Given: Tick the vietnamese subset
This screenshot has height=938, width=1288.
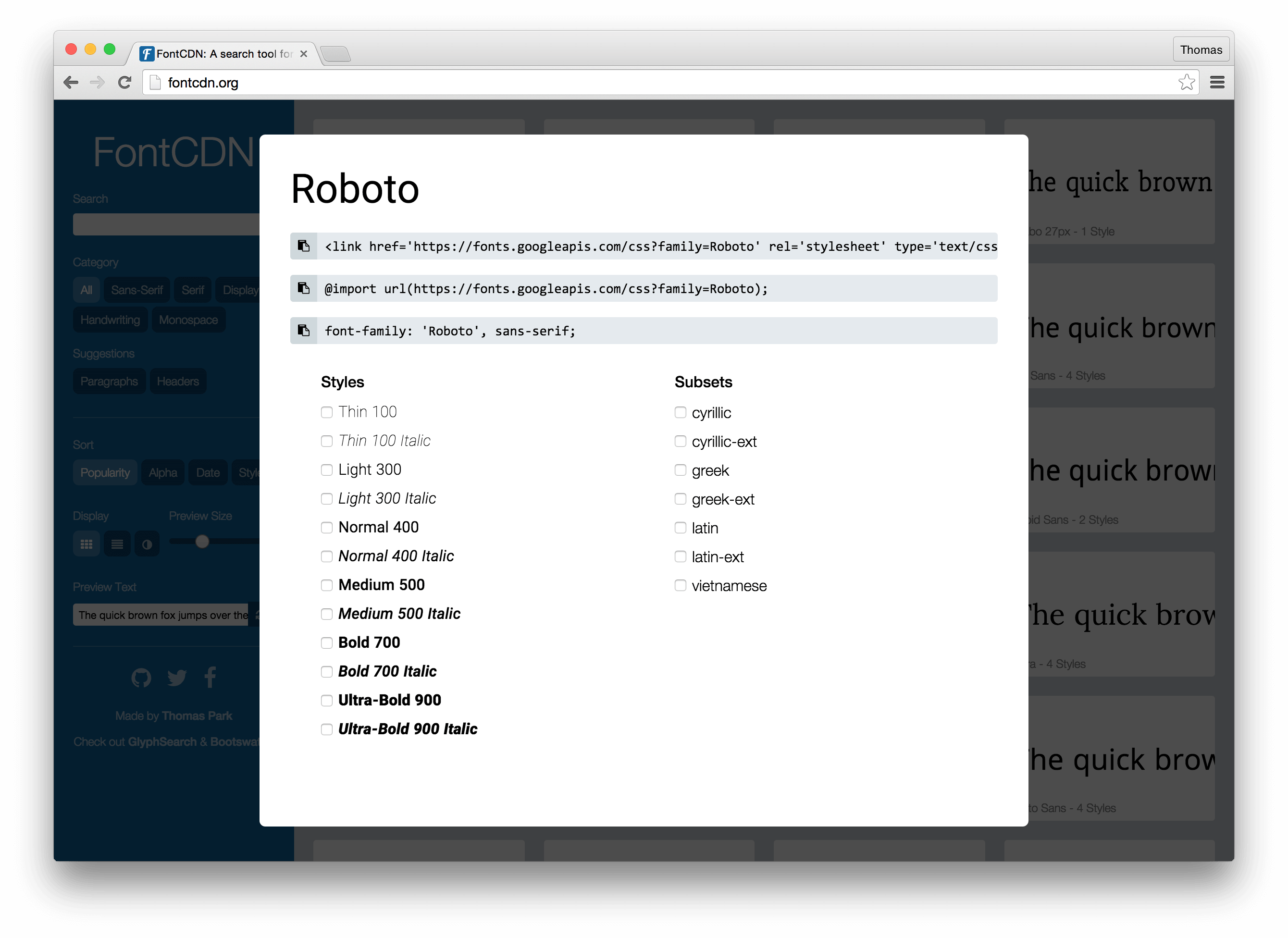Looking at the screenshot, I should (x=681, y=585).
